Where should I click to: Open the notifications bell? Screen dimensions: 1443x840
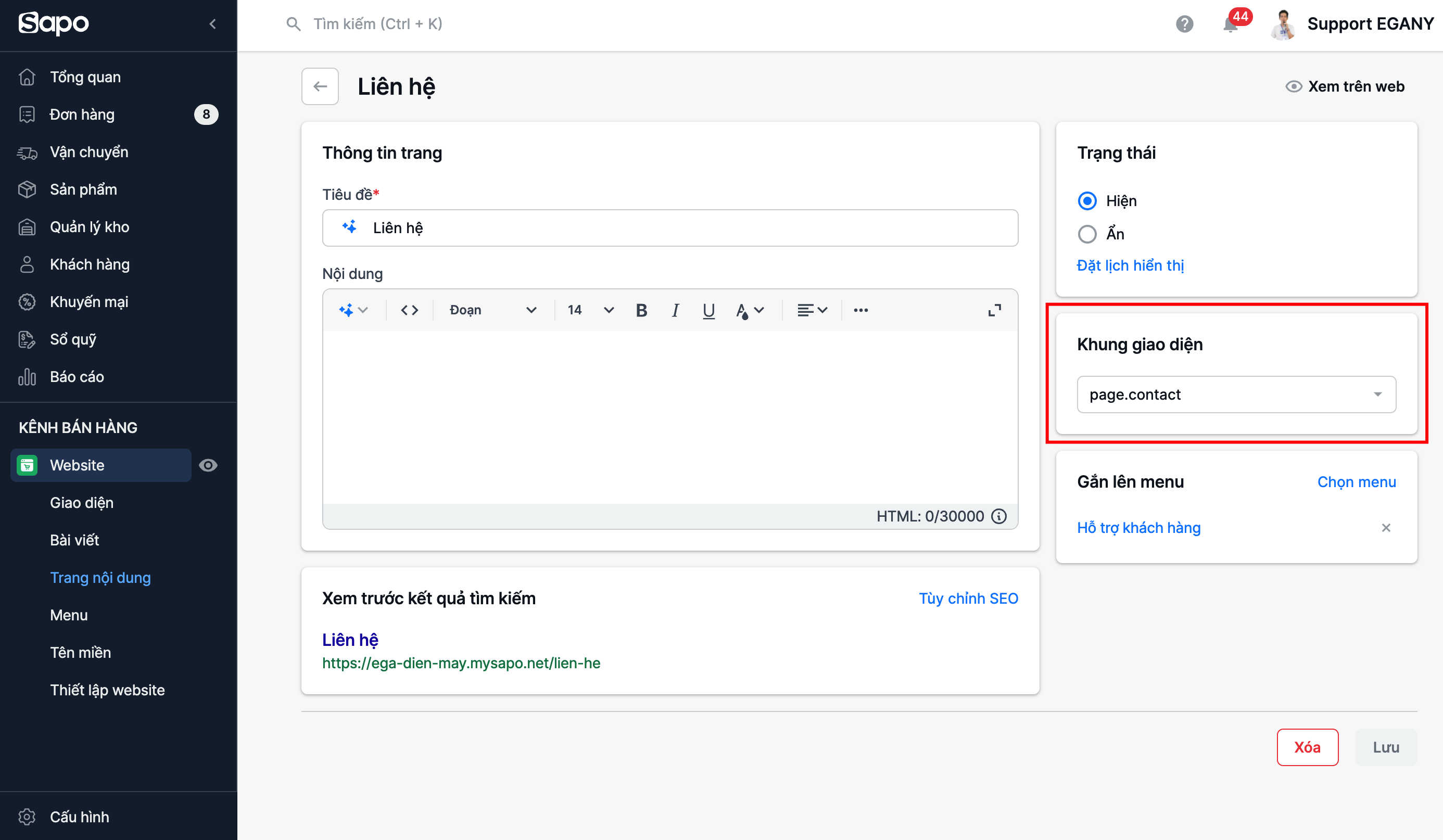(x=1230, y=24)
